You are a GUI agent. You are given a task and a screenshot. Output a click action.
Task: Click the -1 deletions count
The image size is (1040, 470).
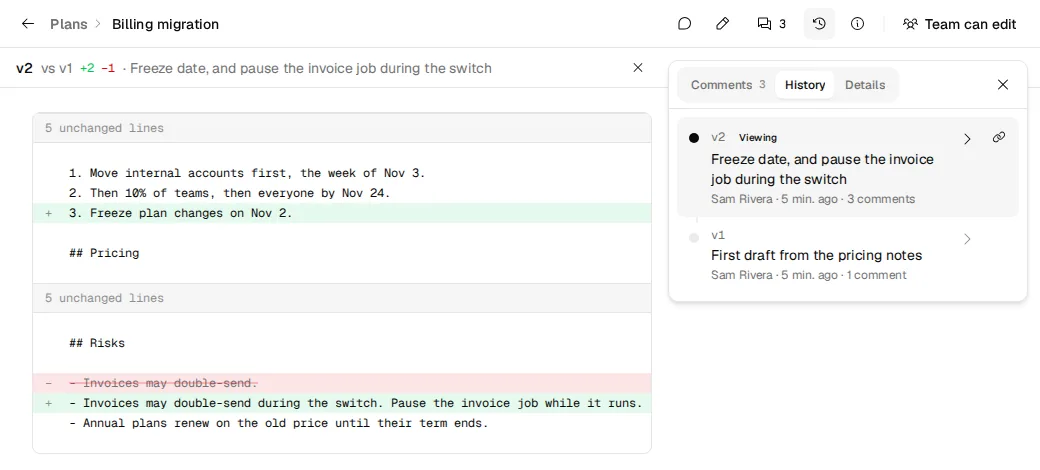pos(107,68)
